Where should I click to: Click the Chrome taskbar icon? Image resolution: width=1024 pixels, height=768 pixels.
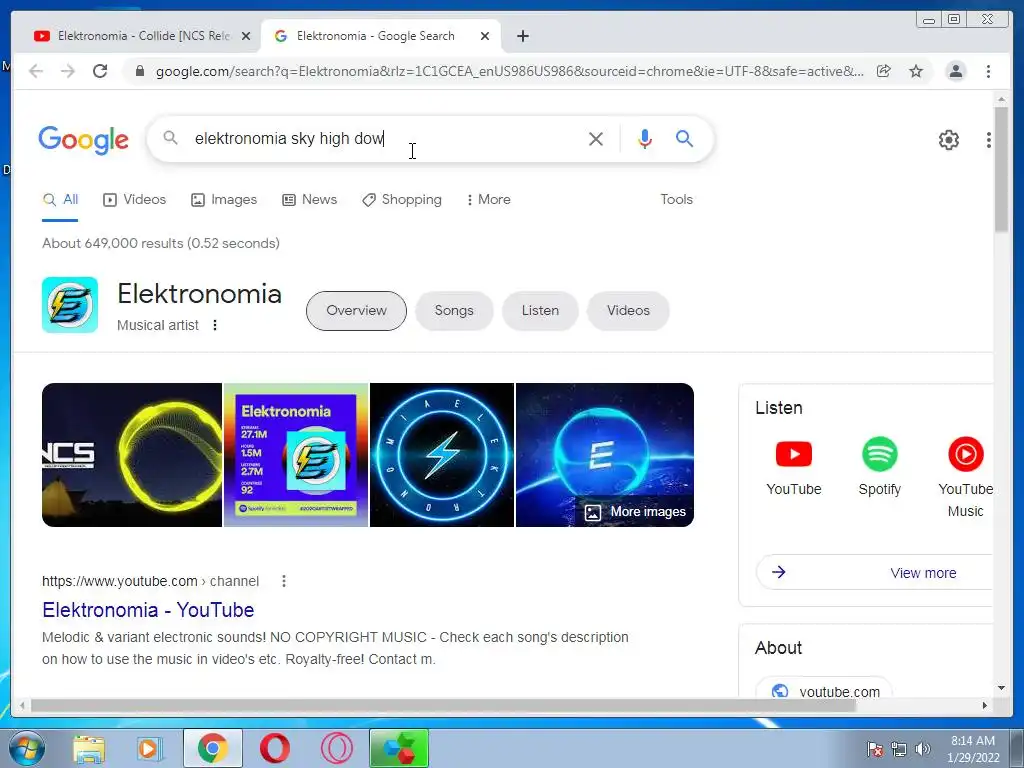pyautogui.click(x=212, y=748)
